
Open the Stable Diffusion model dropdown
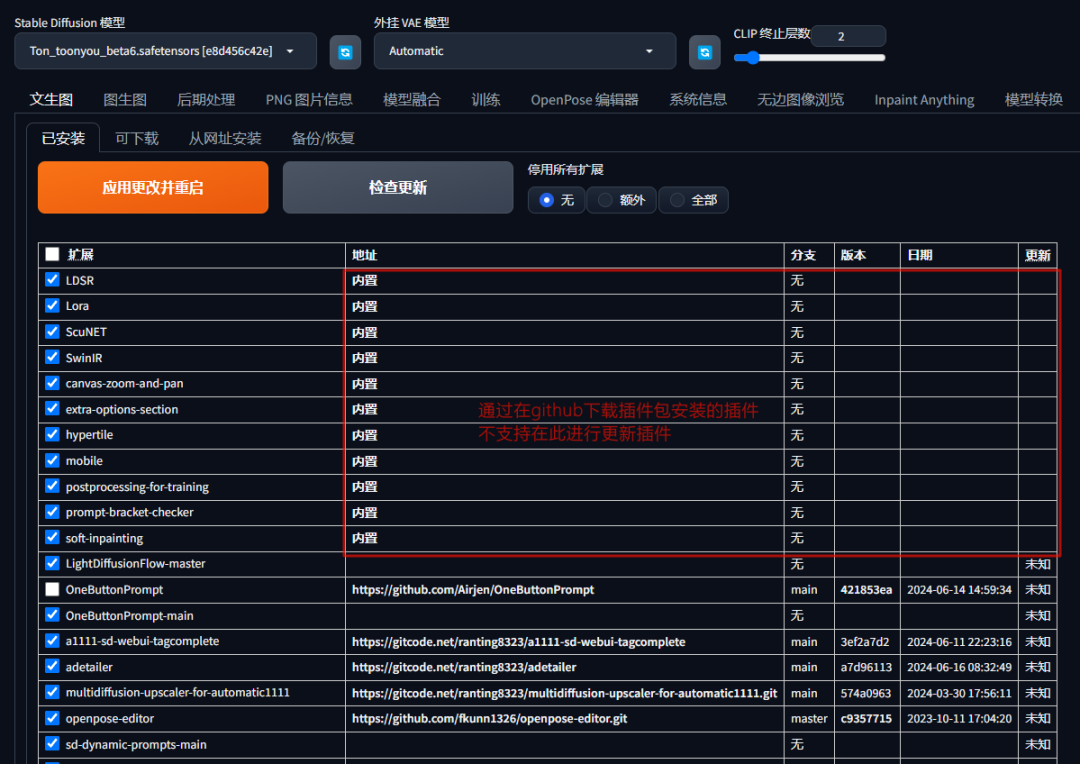pyautogui.click(x=165, y=51)
